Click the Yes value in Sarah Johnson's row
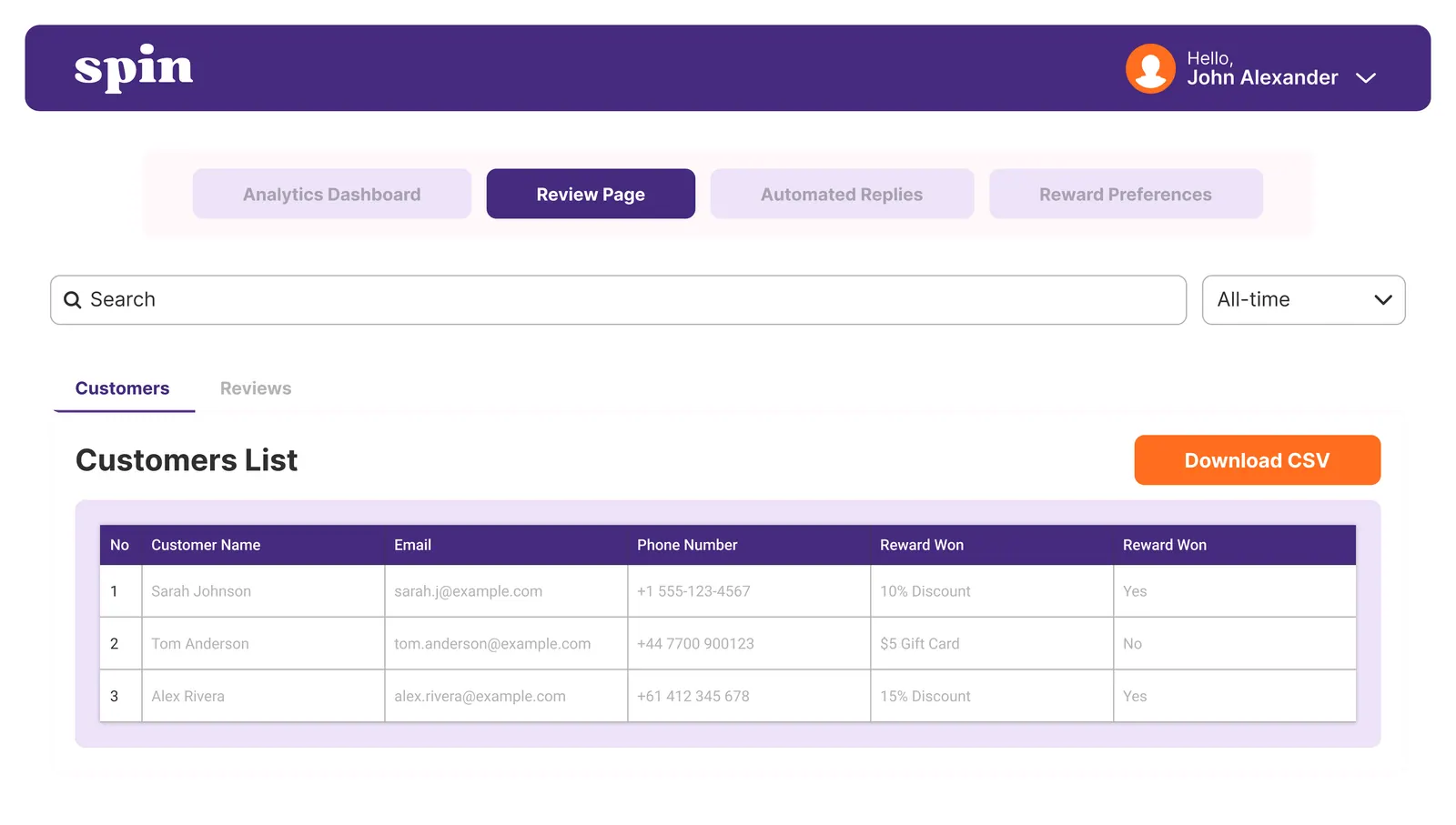Viewport: 1456px width, 825px height. coord(1135,591)
